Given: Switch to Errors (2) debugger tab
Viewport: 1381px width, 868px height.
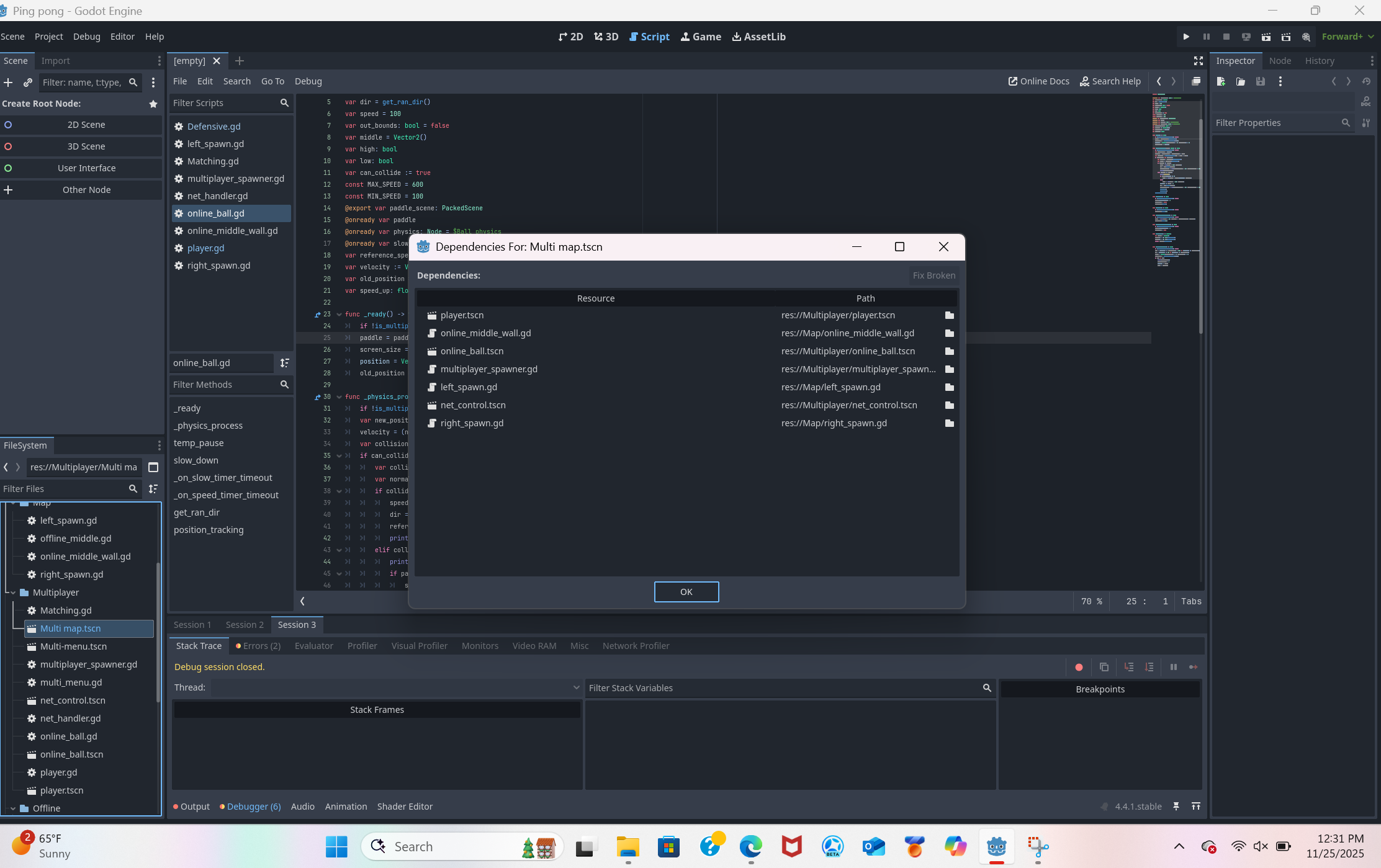Looking at the screenshot, I should point(258,646).
